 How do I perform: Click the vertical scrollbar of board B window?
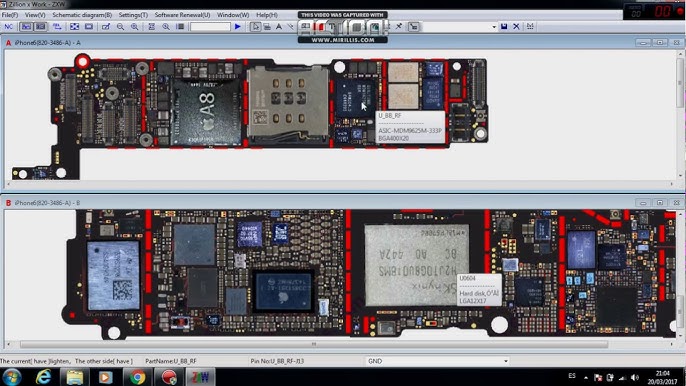681,312
